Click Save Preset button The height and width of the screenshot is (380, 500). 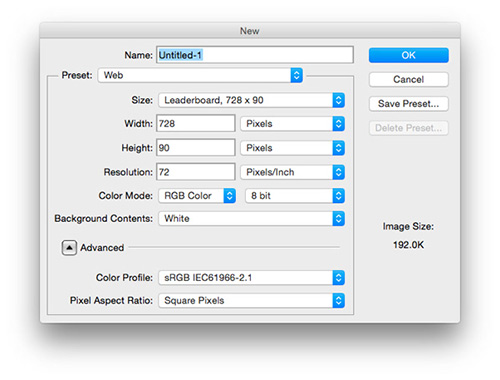point(409,104)
